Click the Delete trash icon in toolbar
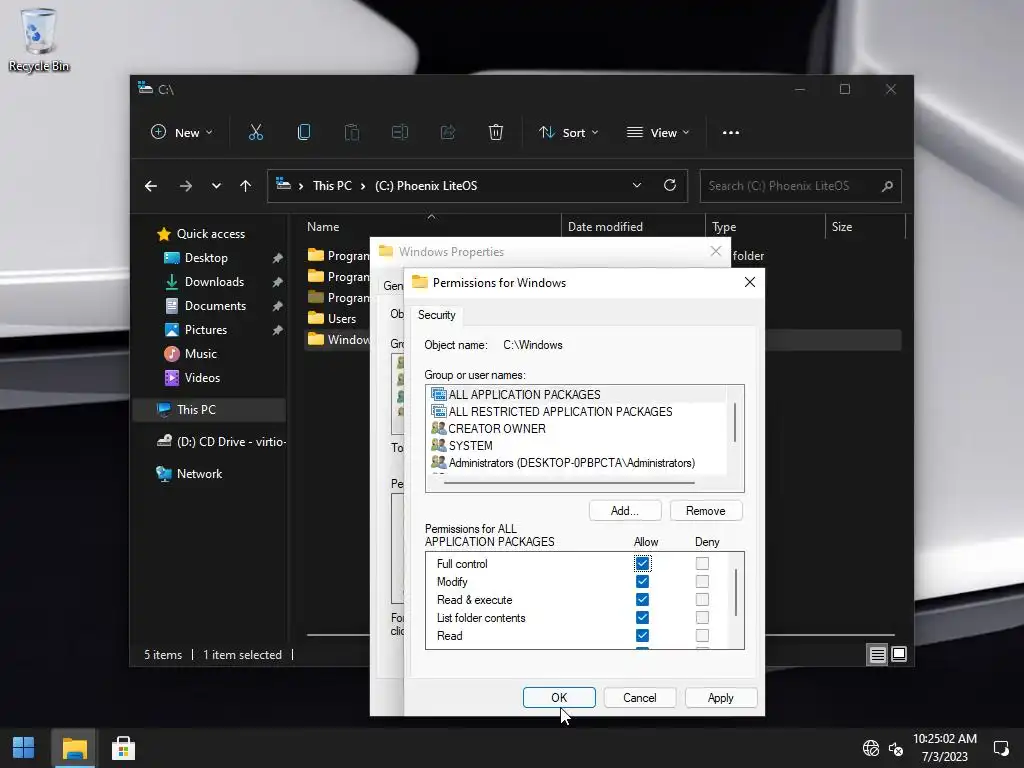This screenshot has height=768, width=1024. (x=496, y=133)
